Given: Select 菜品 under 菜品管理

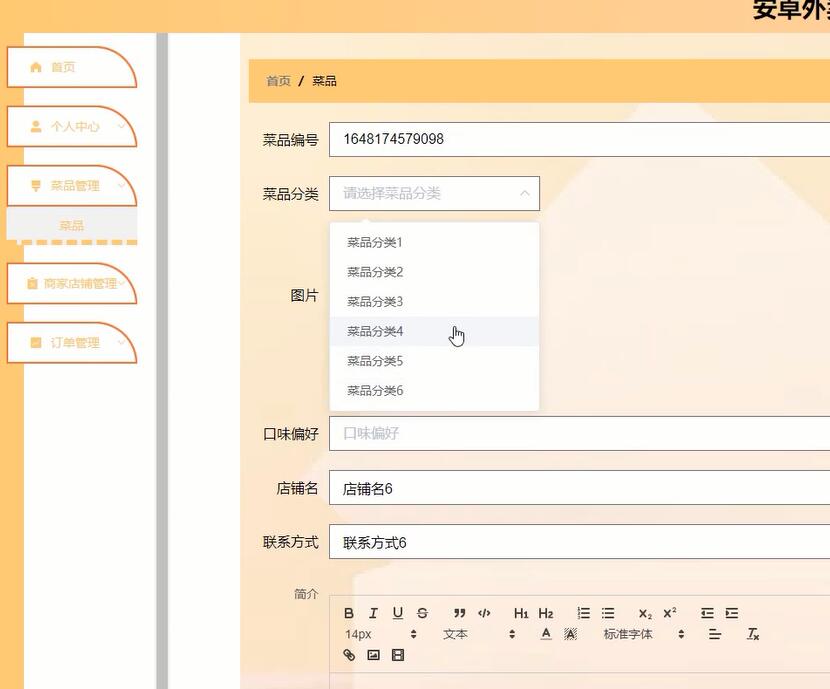Looking at the screenshot, I should click(72, 225).
